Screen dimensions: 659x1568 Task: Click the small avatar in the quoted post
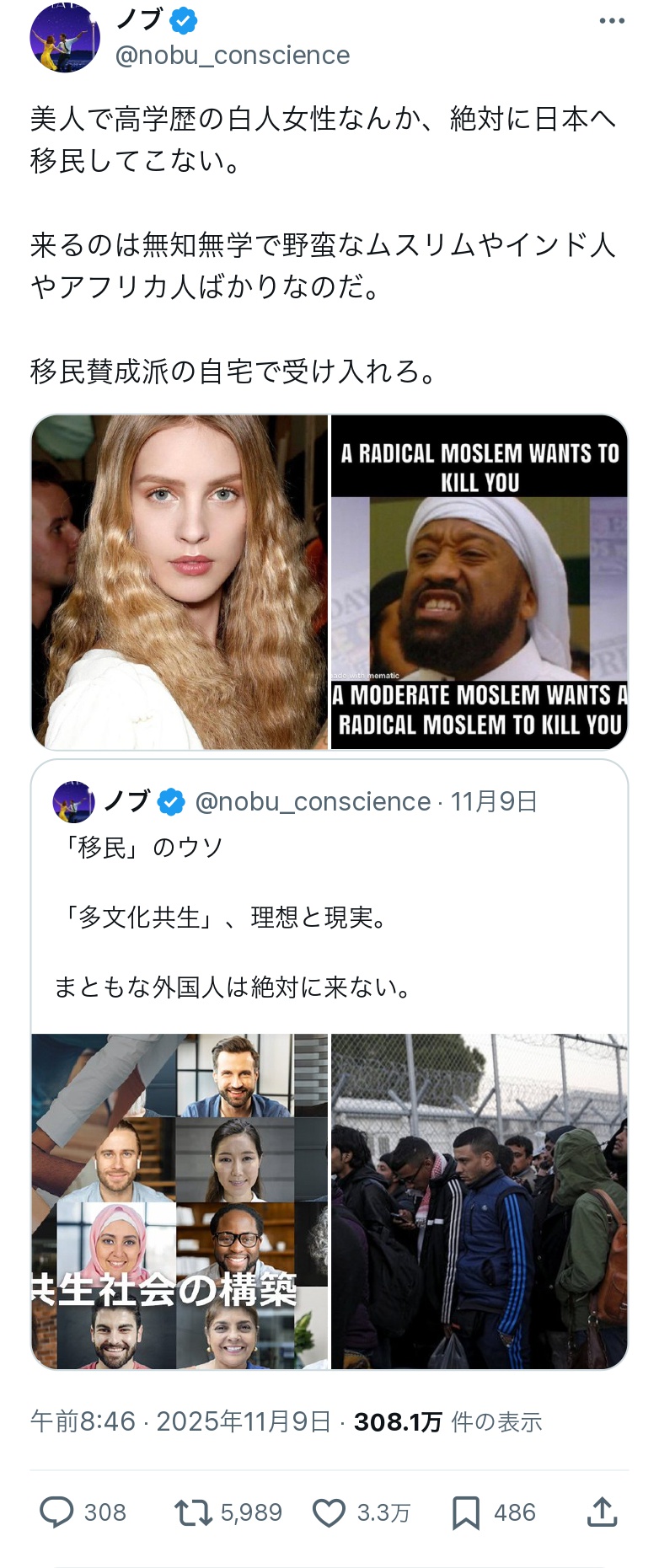pos(73,801)
